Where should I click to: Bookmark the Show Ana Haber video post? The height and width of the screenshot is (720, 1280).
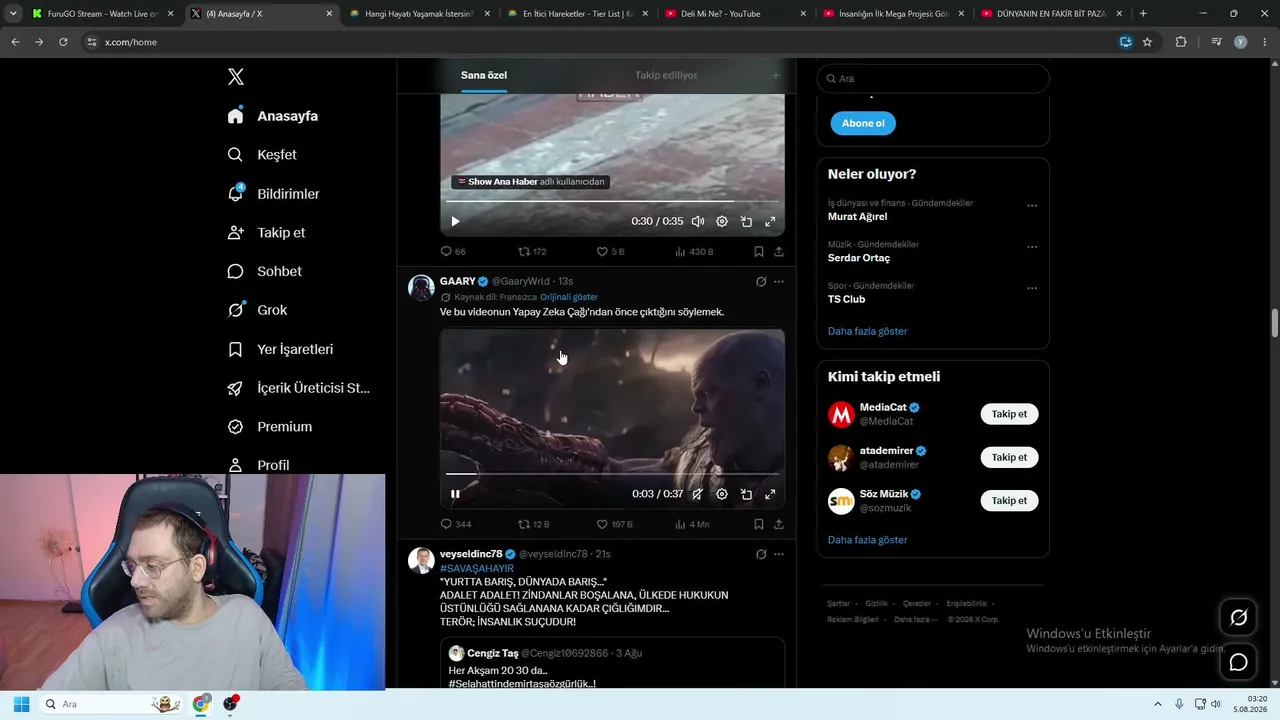(759, 252)
